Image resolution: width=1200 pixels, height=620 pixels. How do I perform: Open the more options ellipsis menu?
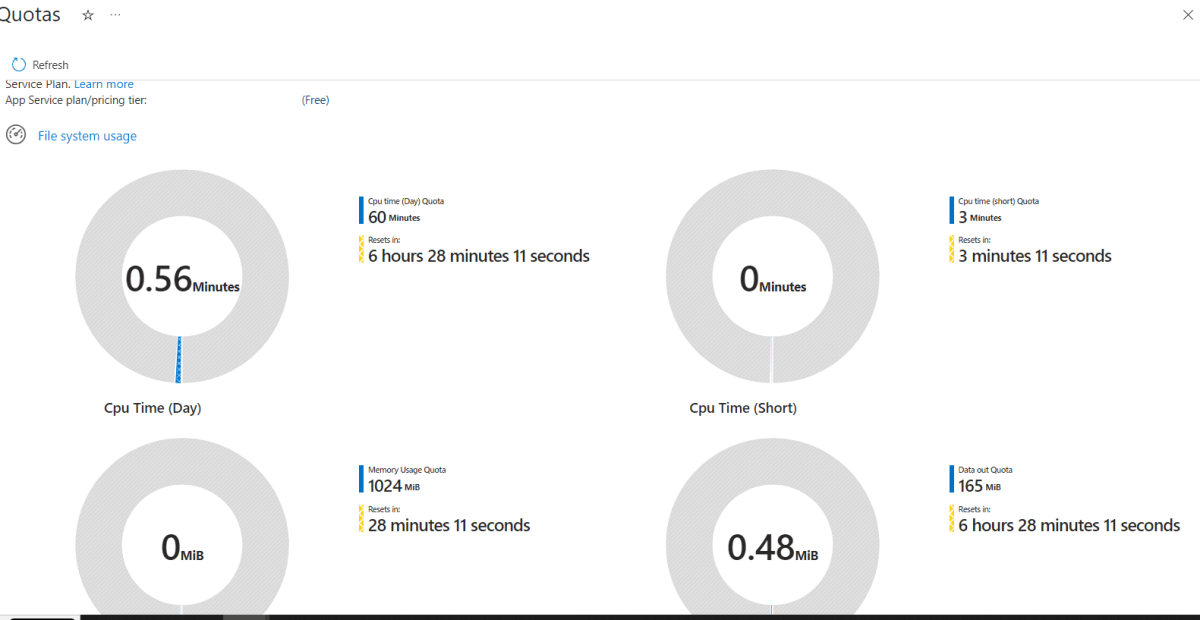[x=116, y=15]
